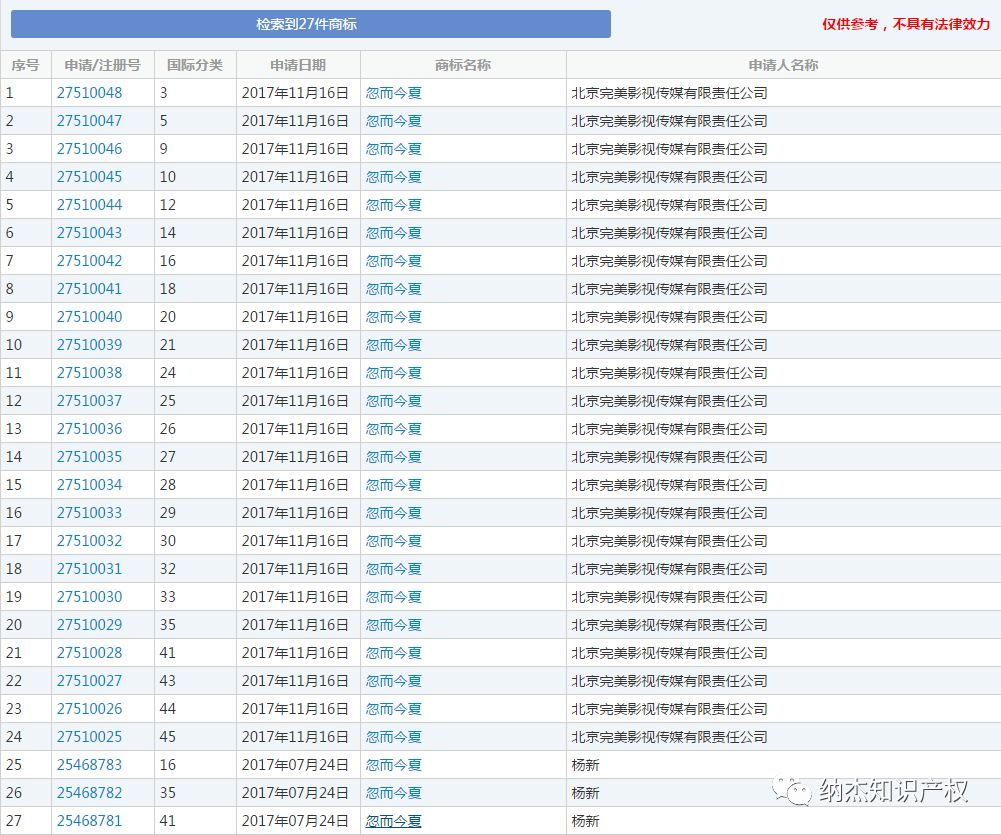Open registration number 27510025 link

(x=89, y=737)
